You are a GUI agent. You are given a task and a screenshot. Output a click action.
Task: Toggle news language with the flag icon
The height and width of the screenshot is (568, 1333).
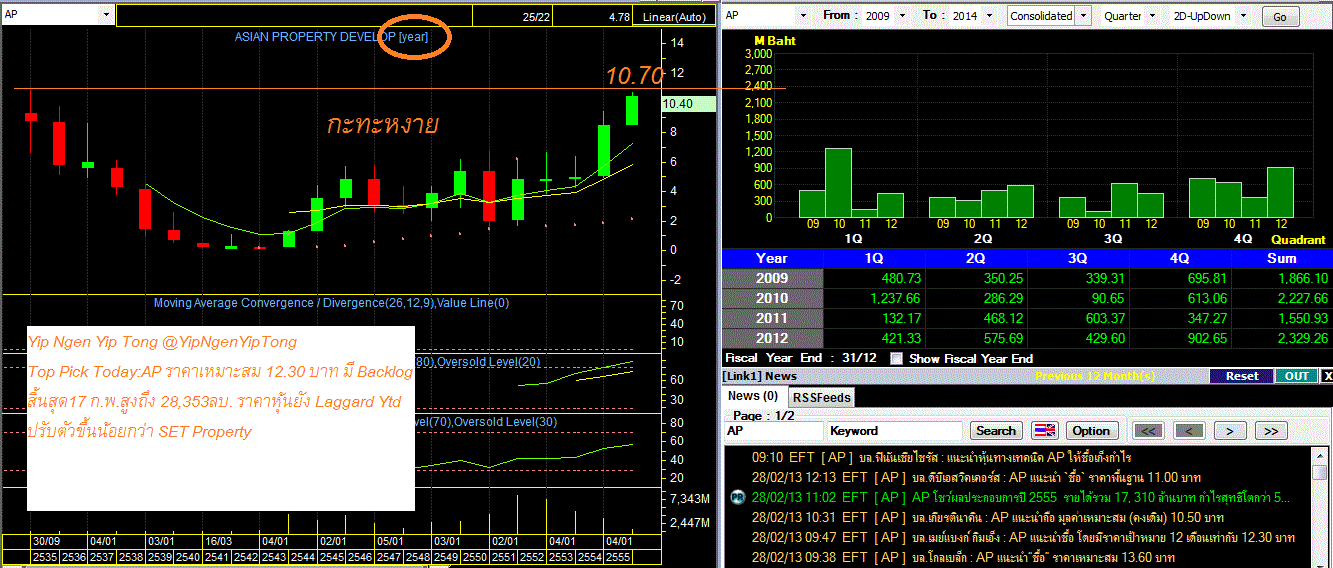coord(1044,431)
